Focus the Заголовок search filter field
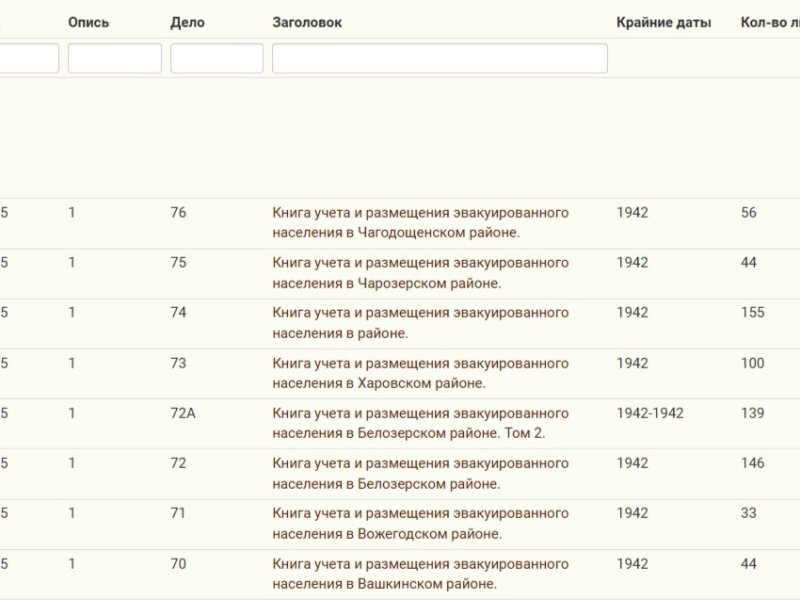This screenshot has width=800, height=600. 440,58
